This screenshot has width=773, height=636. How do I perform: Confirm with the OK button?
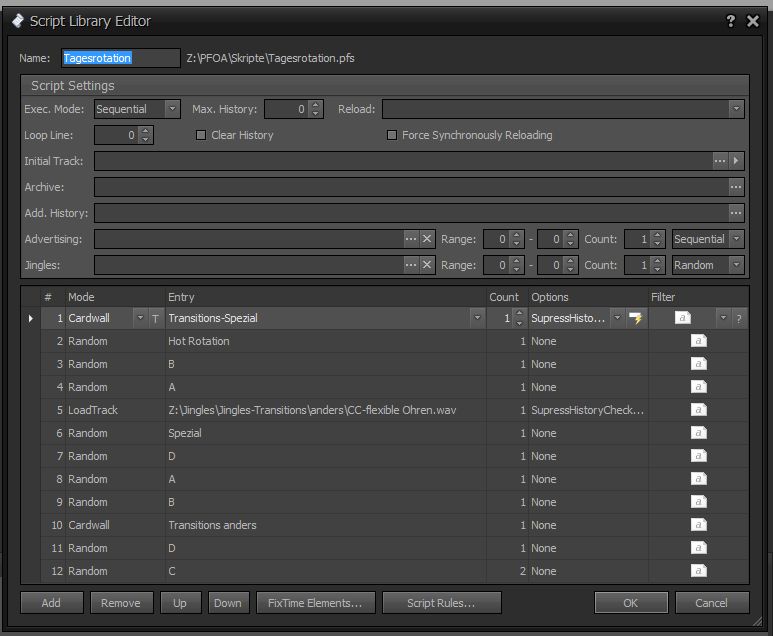click(631, 603)
